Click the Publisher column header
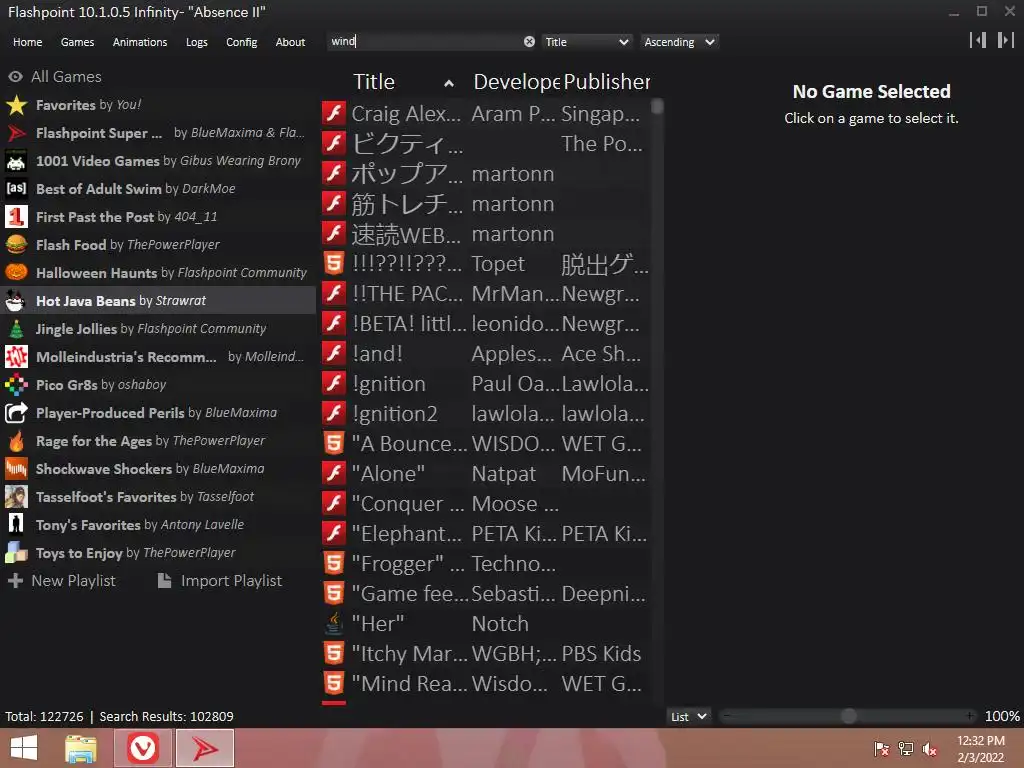This screenshot has width=1024, height=768. 607,82
